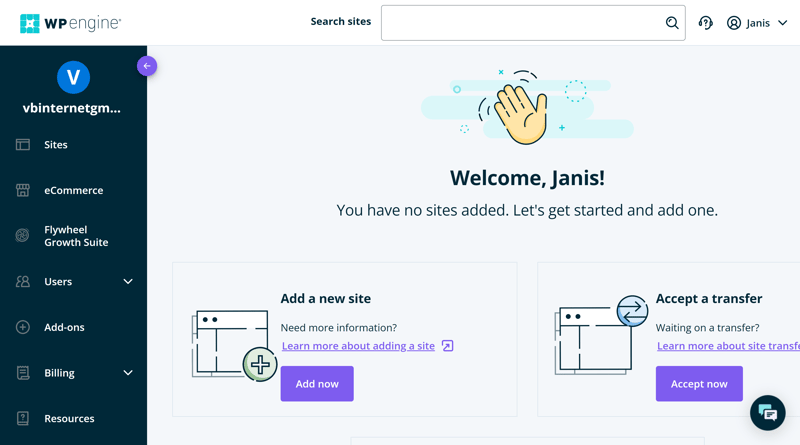Open the Janis user account dropdown
Image resolution: width=800 pixels, height=445 pixels.
pyautogui.click(x=757, y=23)
